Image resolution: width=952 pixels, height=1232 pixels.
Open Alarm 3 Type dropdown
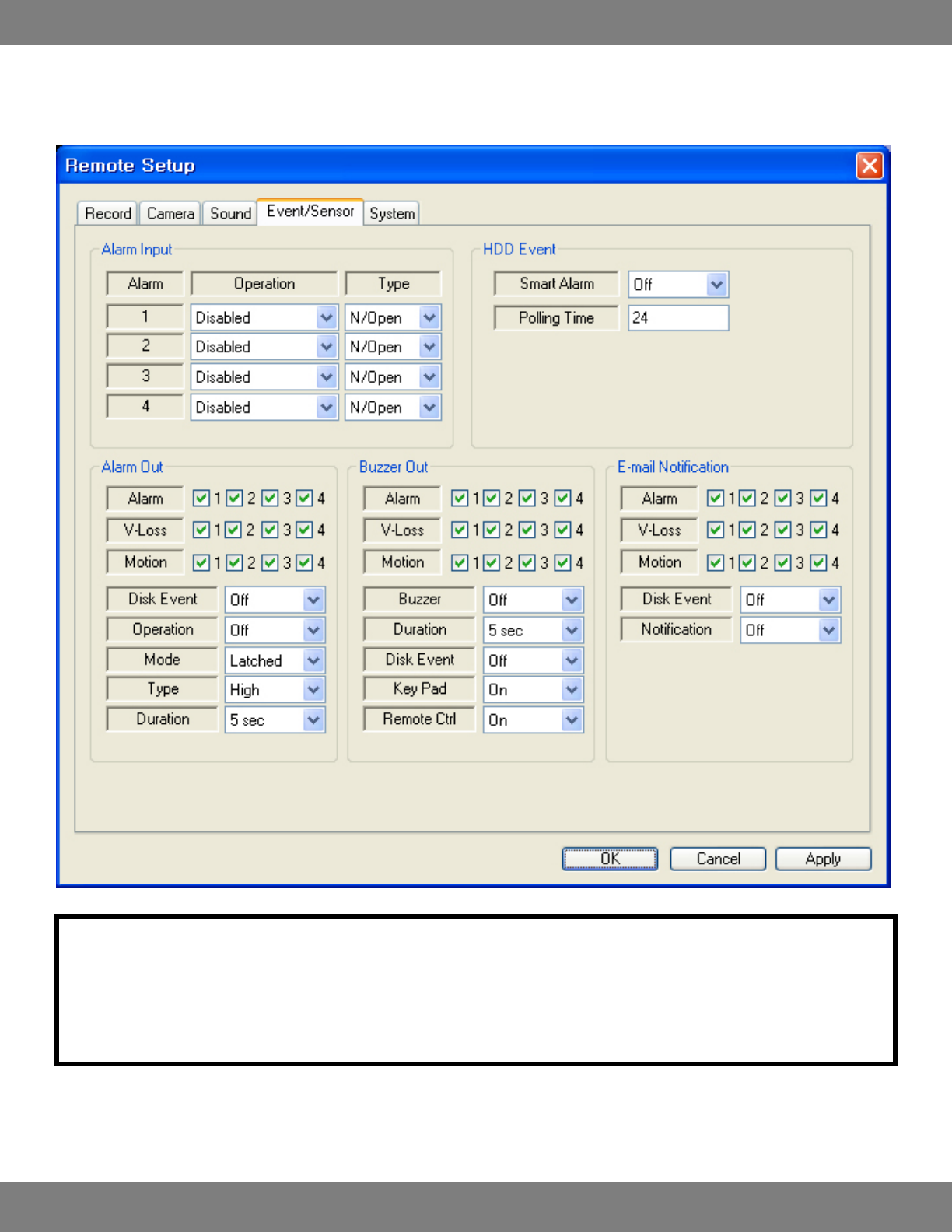point(429,377)
